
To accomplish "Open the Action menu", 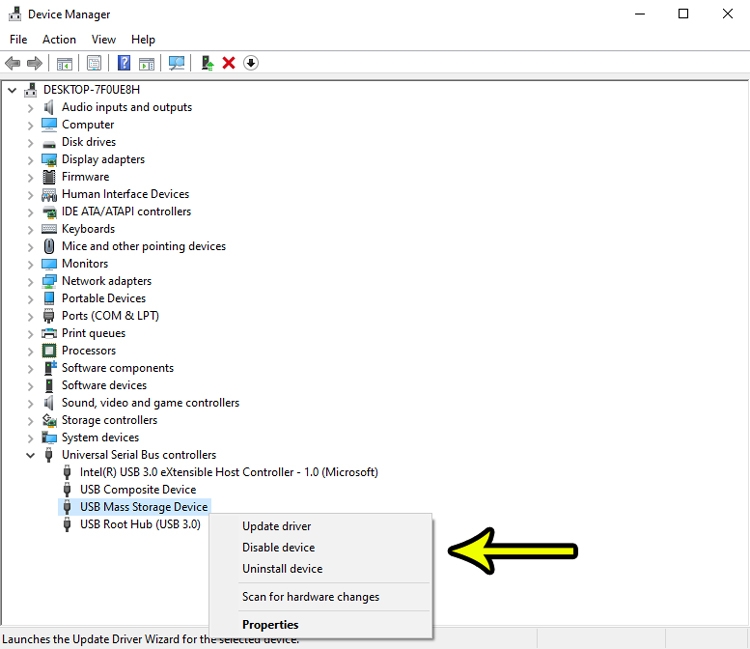I will (x=59, y=39).
